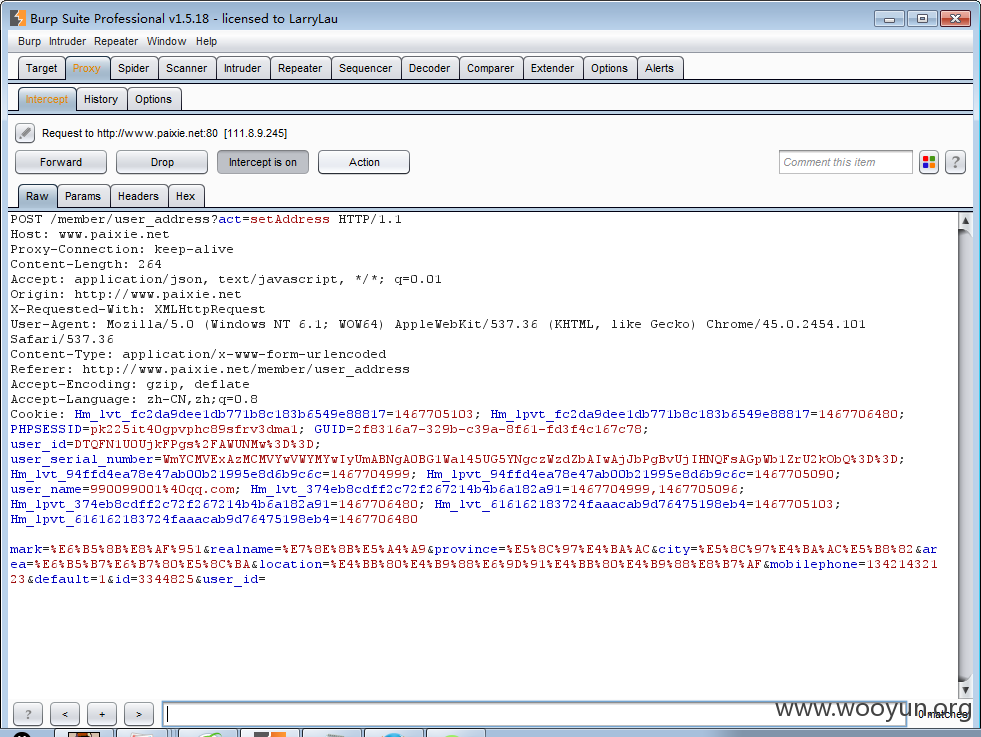Switch to the Spider tab
The image size is (981, 737).
tap(134, 68)
